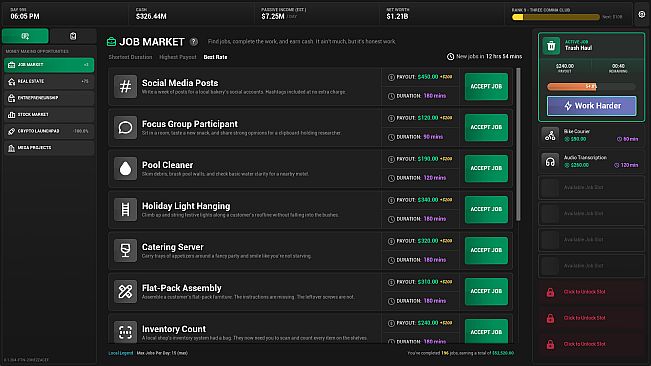Click the Social Media Posts hashtag icon
This screenshot has height=366, width=651.
point(125,86)
